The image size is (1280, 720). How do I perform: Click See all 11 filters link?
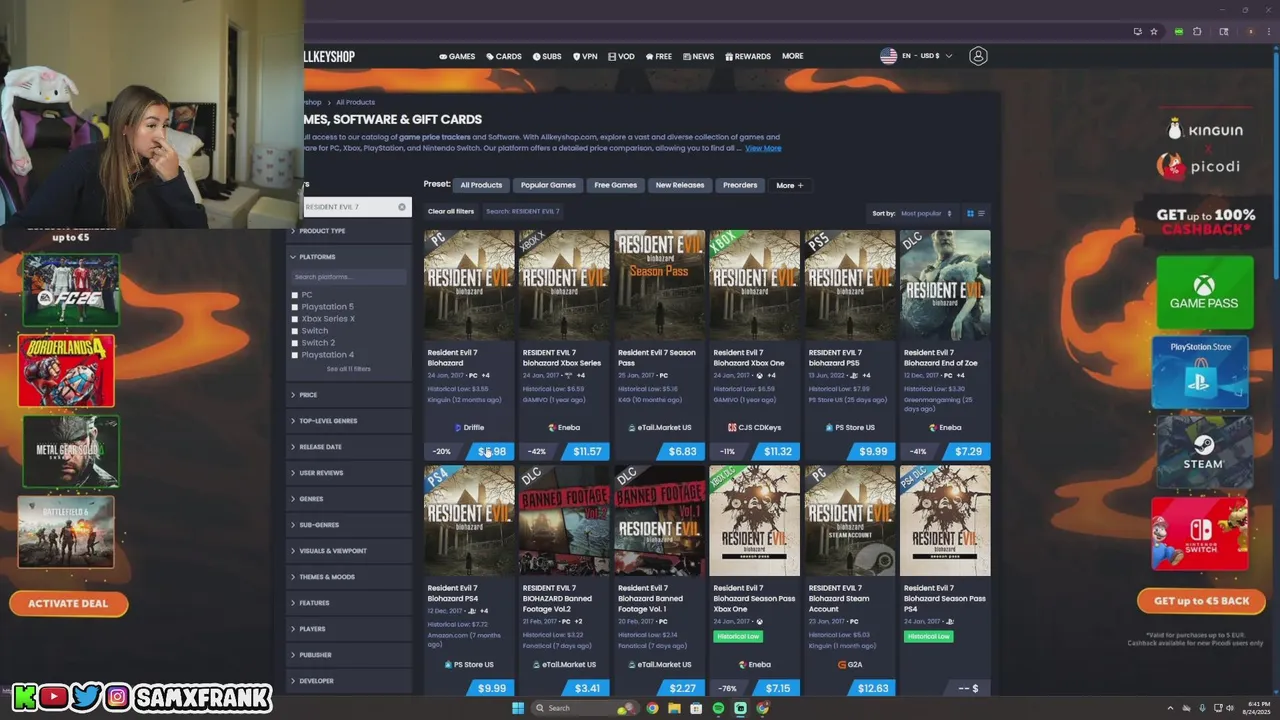click(x=349, y=369)
